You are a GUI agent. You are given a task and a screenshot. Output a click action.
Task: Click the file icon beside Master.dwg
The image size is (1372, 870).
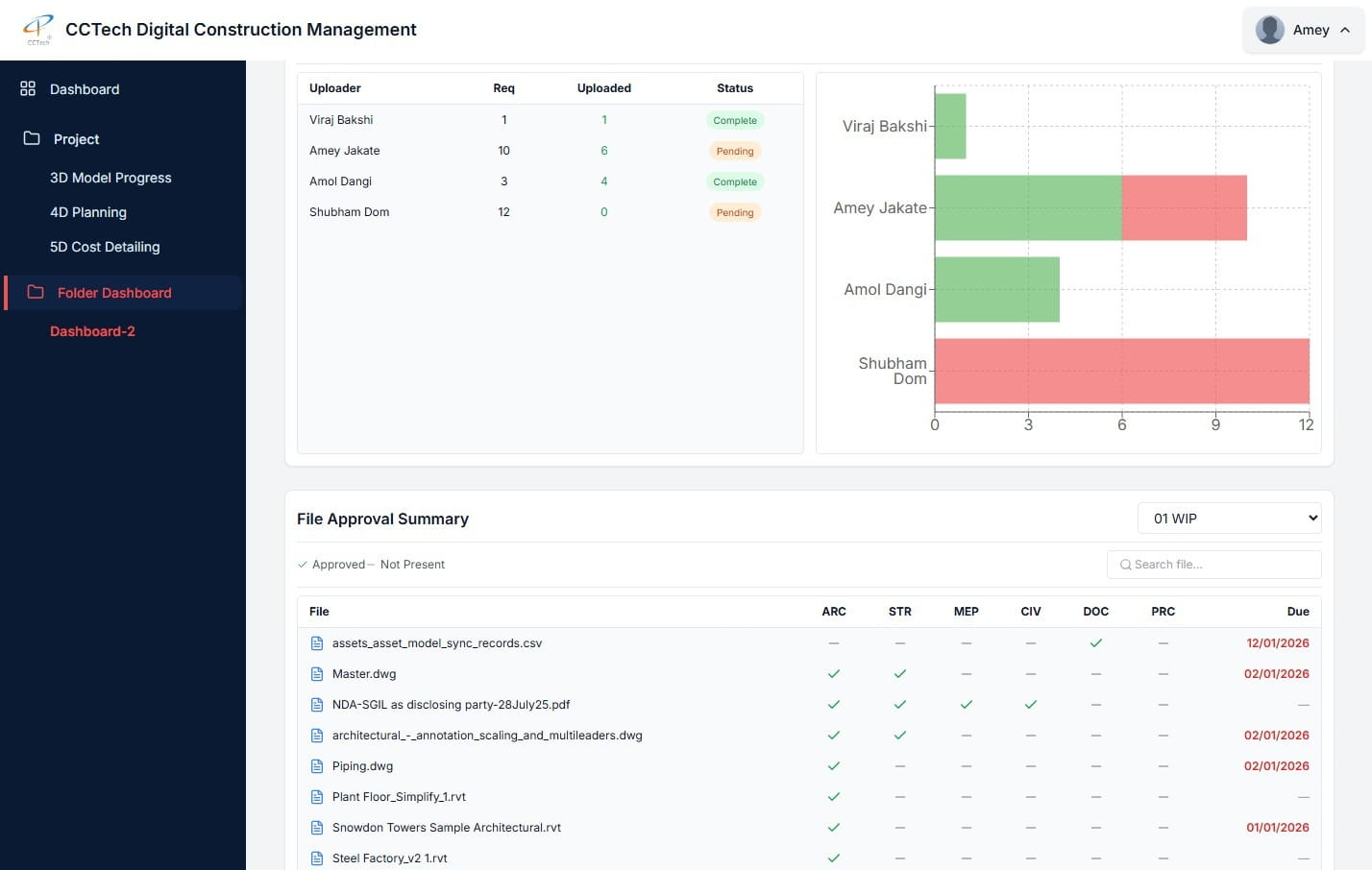[317, 674]
